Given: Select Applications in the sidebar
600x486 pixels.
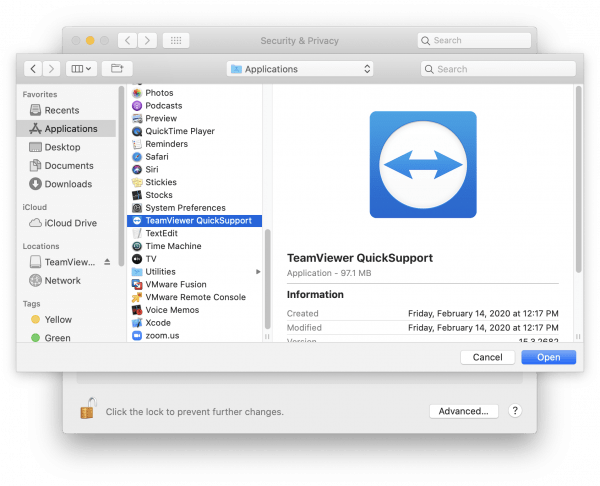Looking at the screenshot, I should coord(66,129).
